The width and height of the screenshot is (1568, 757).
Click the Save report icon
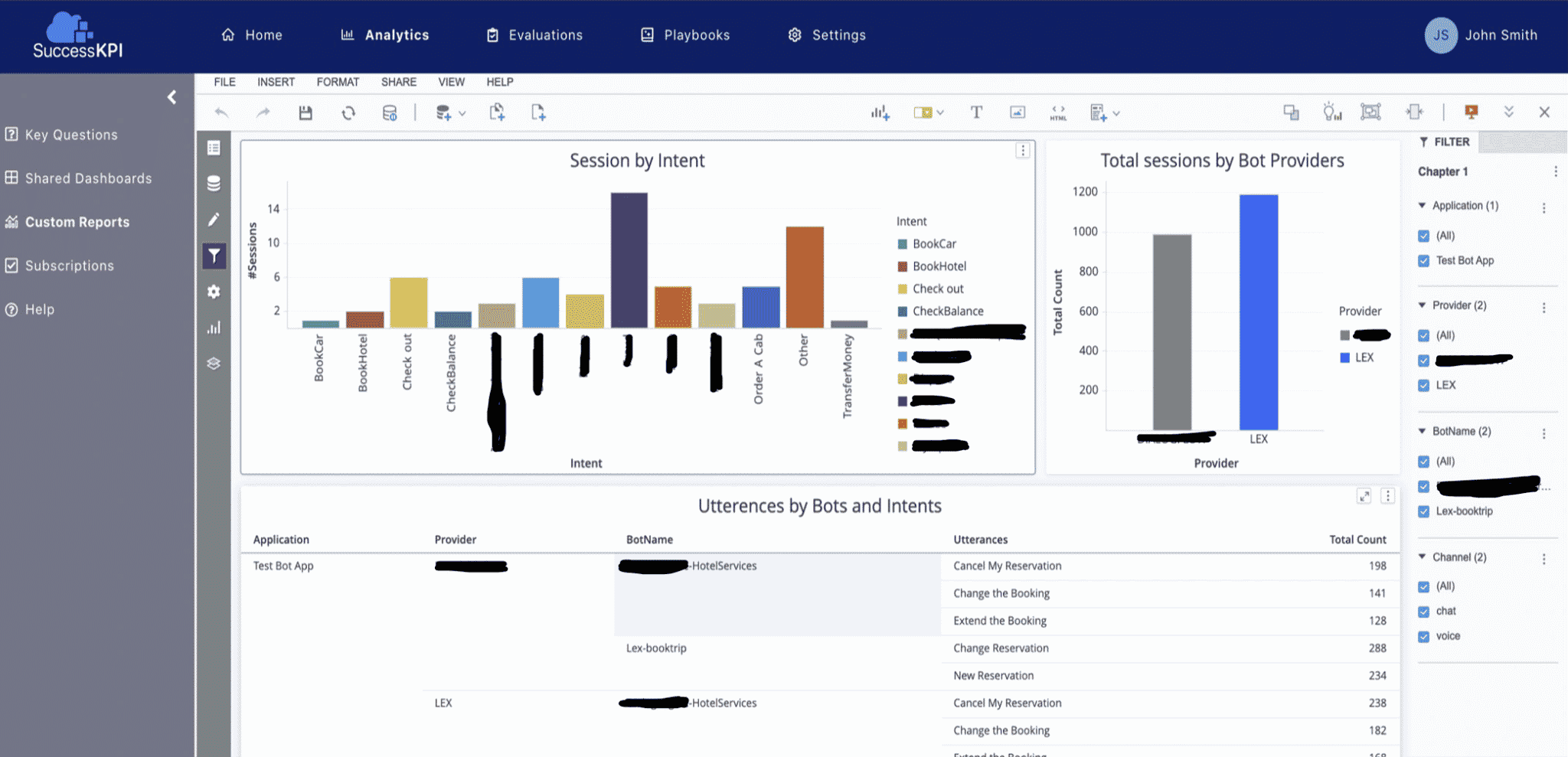305,112
